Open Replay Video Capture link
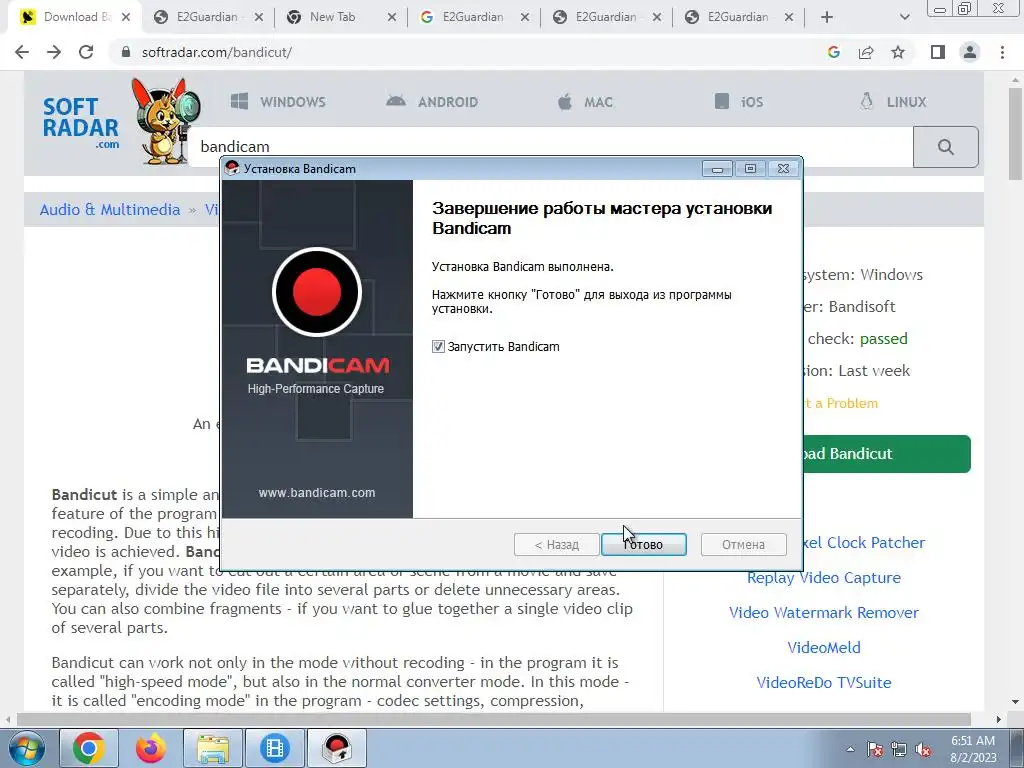The height and width of the screenshot is (768, 1024). 824,578
